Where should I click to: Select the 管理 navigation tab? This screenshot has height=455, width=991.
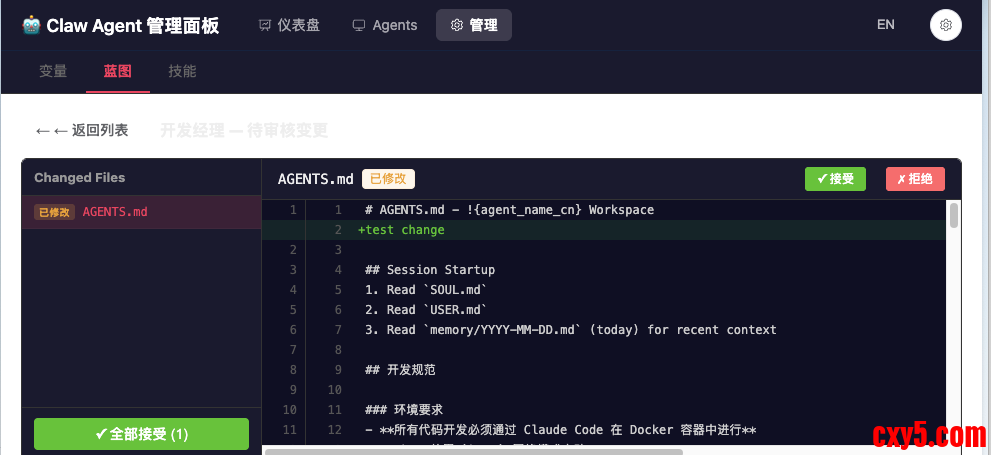474,25
